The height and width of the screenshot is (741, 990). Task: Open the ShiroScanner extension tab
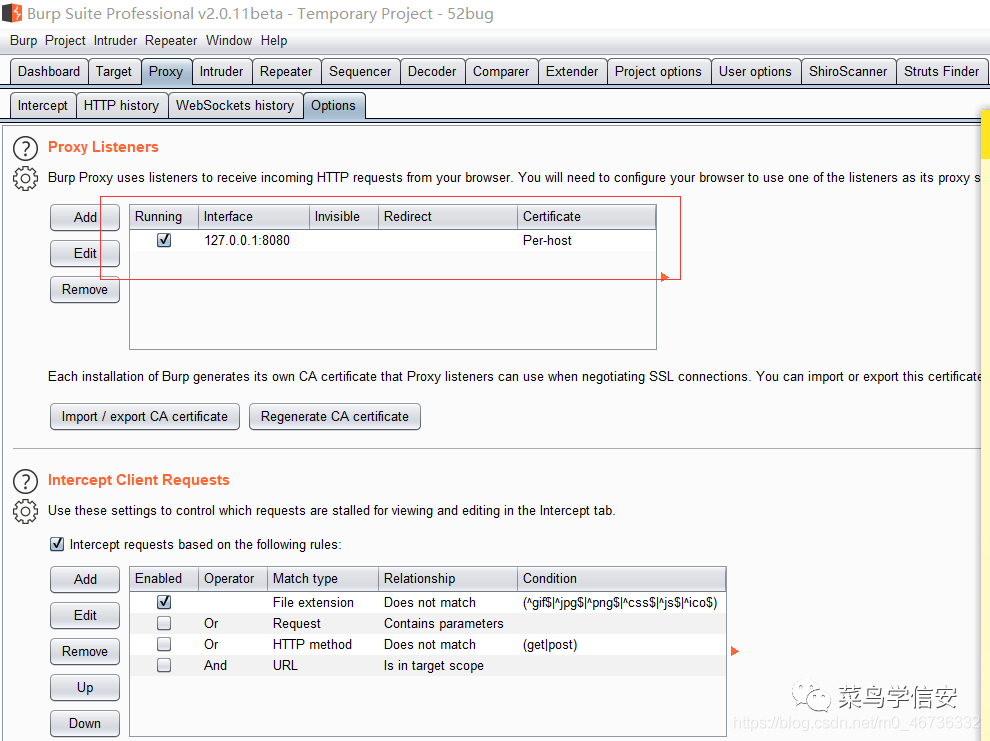(x=848, y=71)
